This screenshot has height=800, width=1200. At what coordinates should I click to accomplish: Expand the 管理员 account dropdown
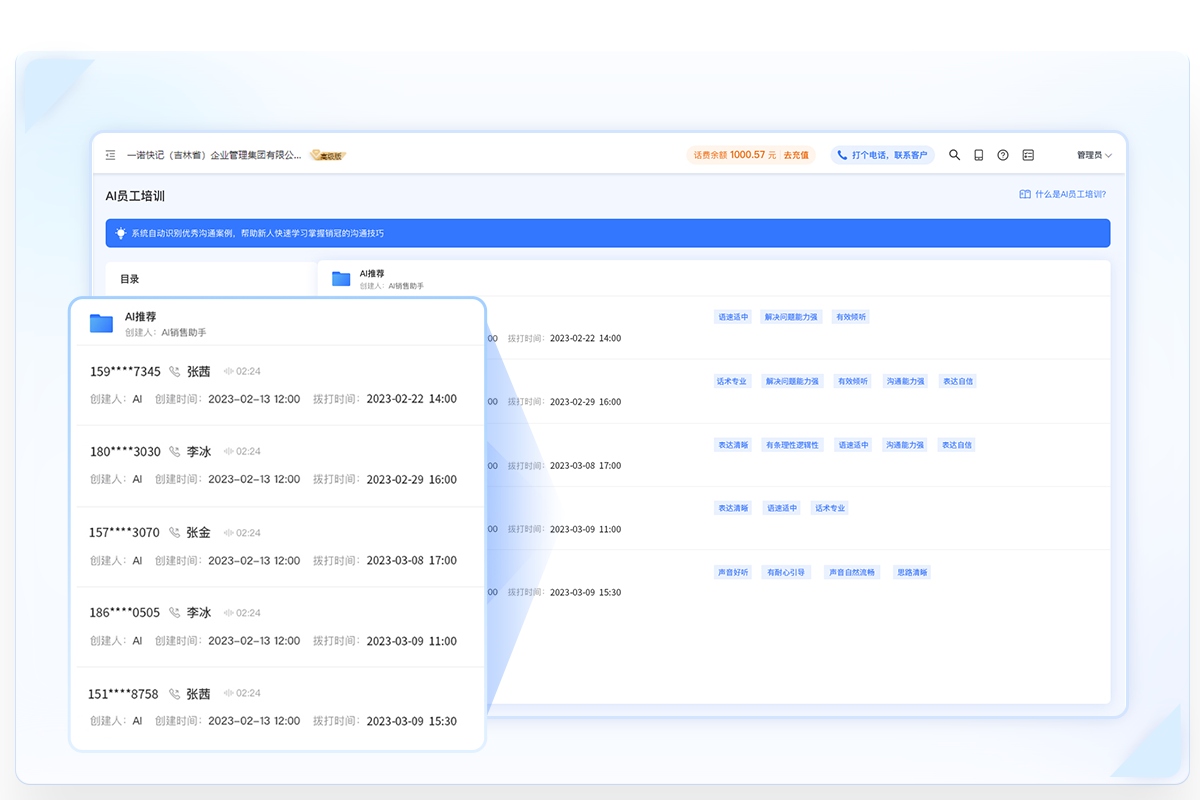1094,155
